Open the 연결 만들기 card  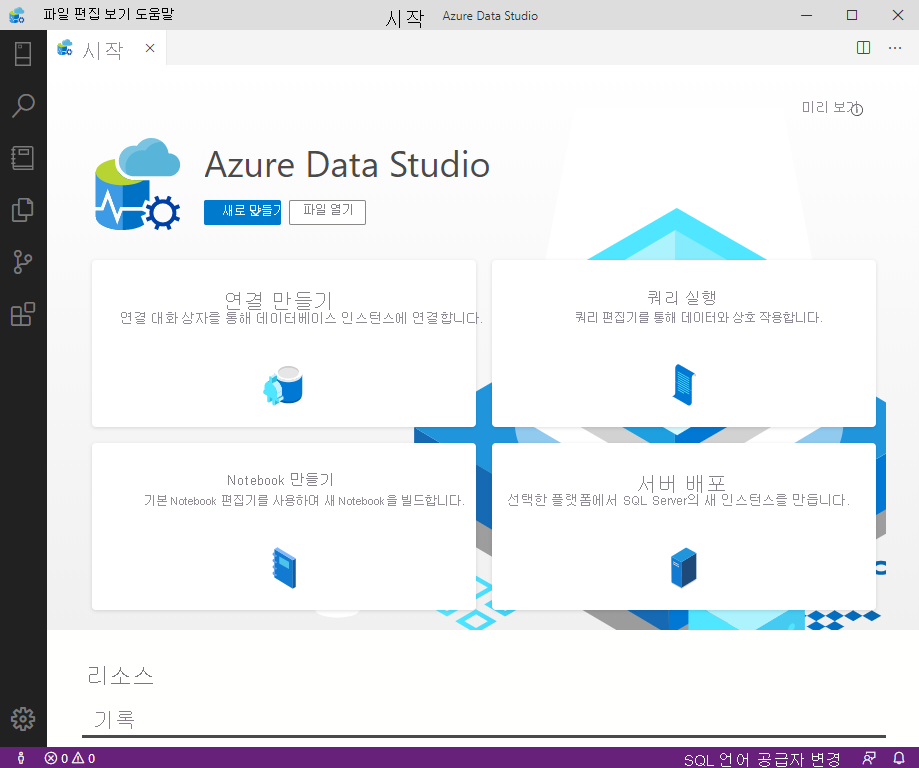point(284,343)
